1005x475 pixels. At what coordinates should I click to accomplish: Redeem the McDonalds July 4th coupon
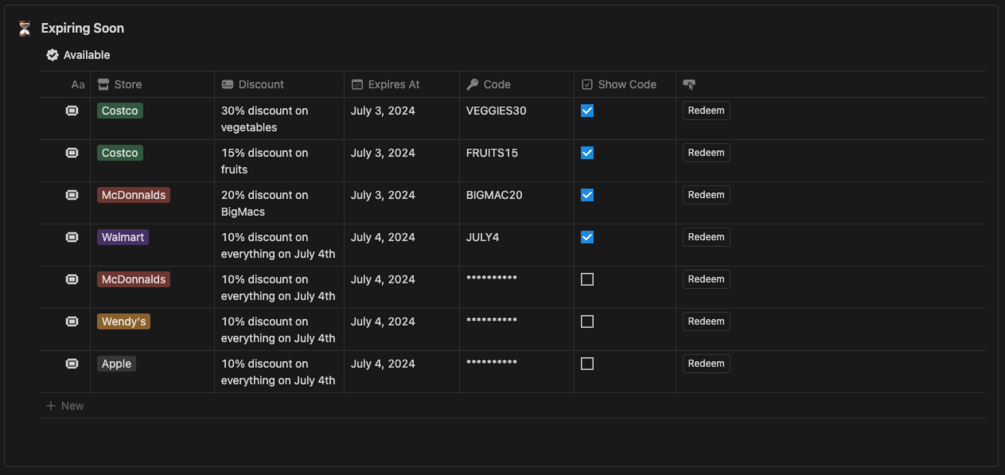[706, 279]
